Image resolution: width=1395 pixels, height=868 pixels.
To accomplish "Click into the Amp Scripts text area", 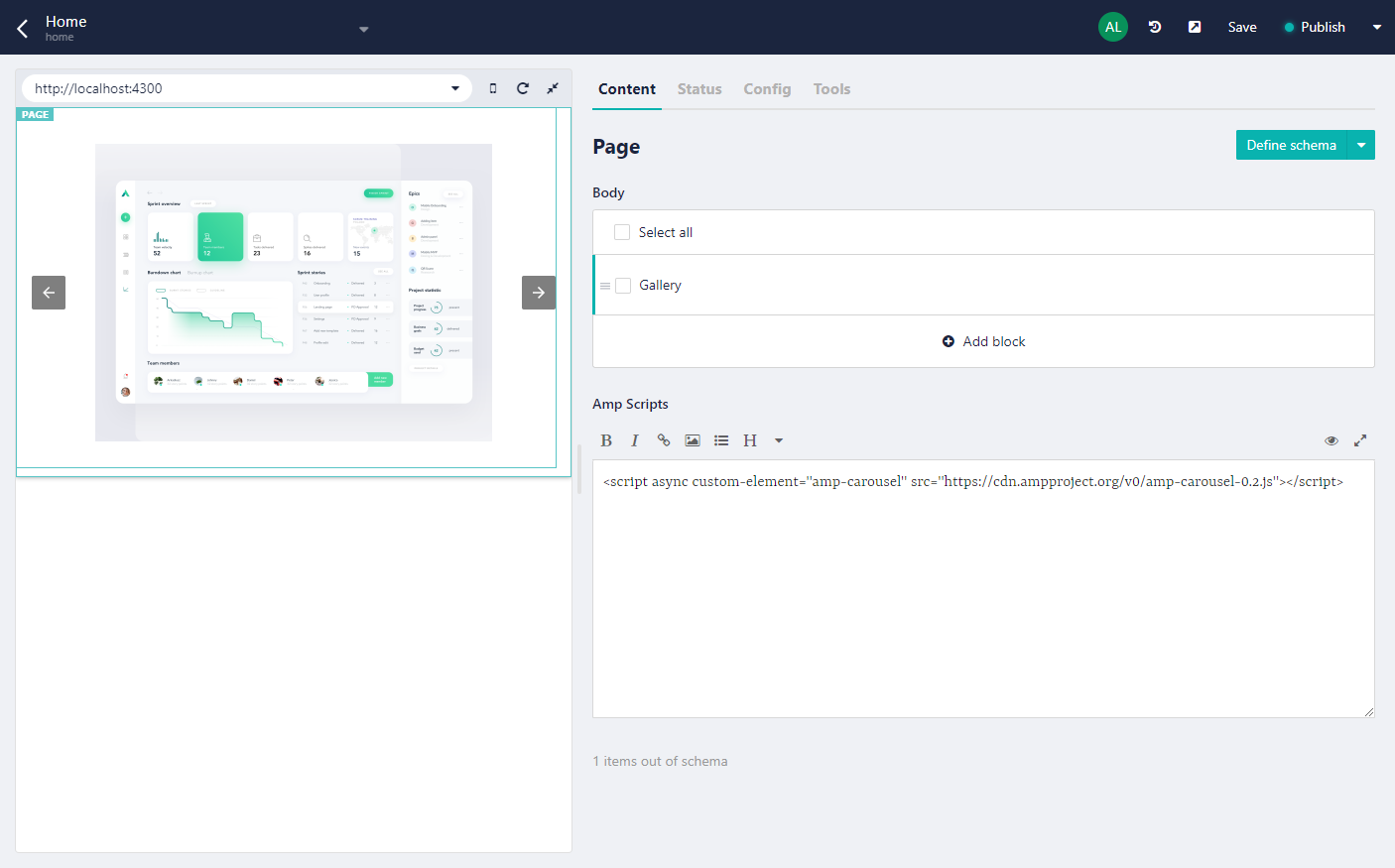I will coord(983,588).
